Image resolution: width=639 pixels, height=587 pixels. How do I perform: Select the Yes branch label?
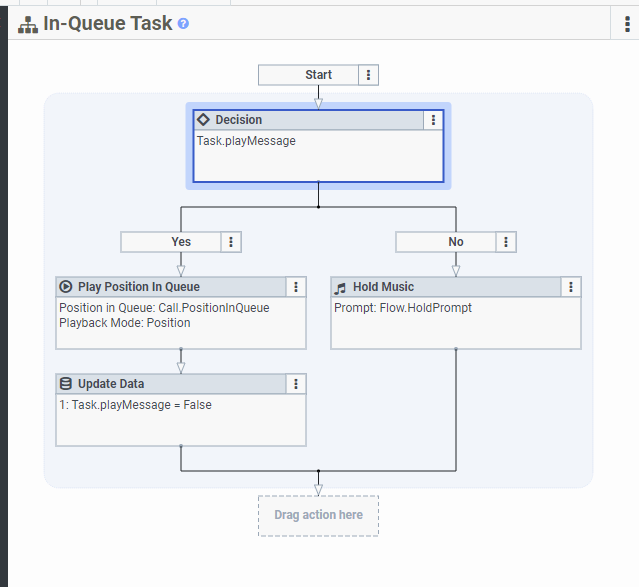[181, 242]
